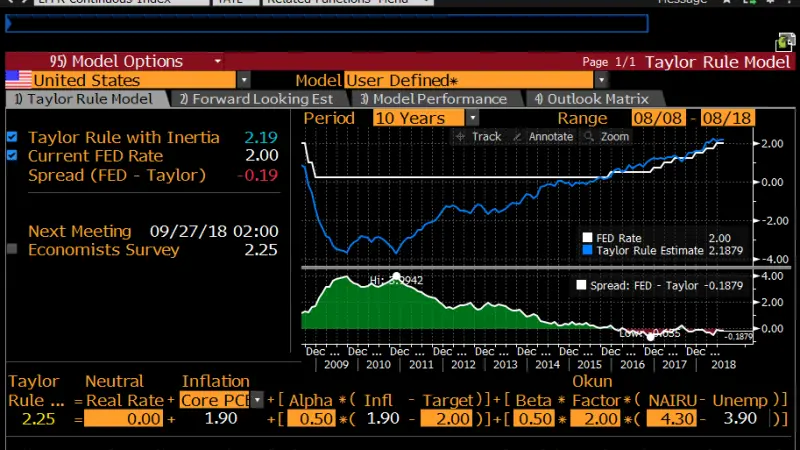Toggle Taylor Rule with Inertia checkbox

click(x=12, y=137)
